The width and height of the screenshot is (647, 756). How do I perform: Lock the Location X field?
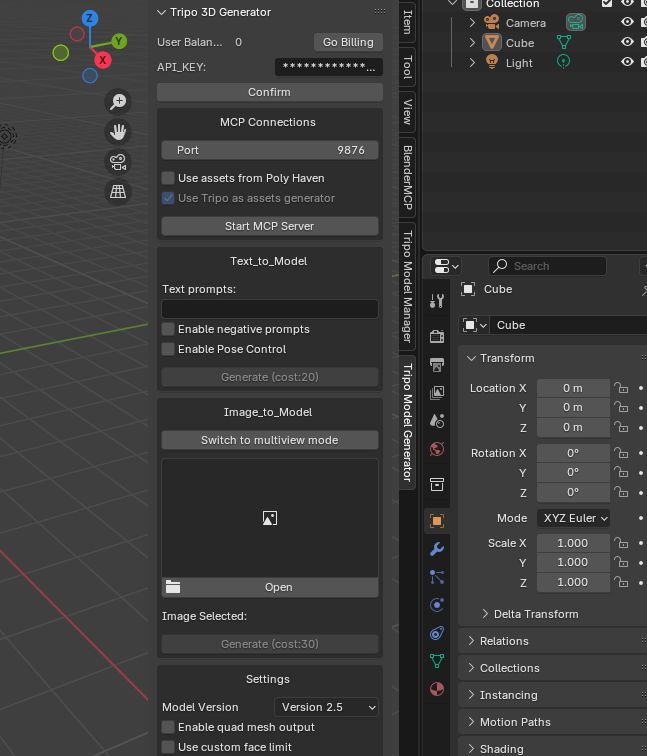coord(621,388)
